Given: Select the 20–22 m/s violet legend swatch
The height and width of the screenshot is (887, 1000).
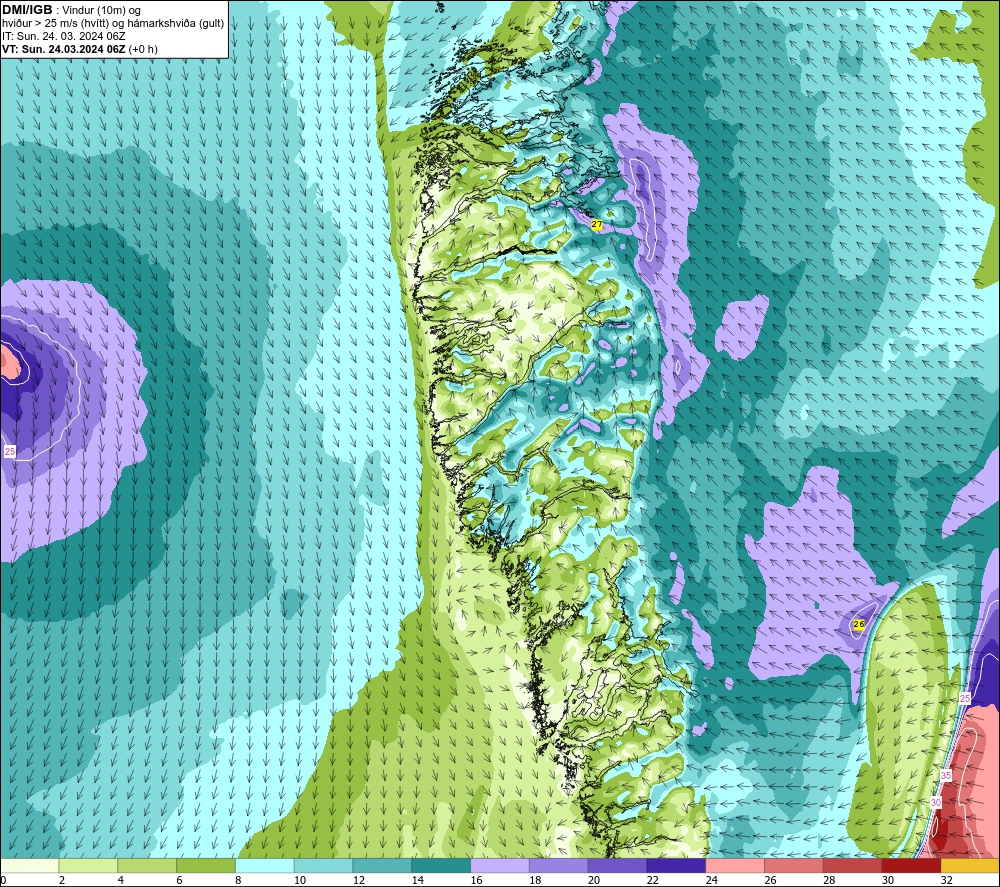Looking at the screenshot, I should [617, 865].
